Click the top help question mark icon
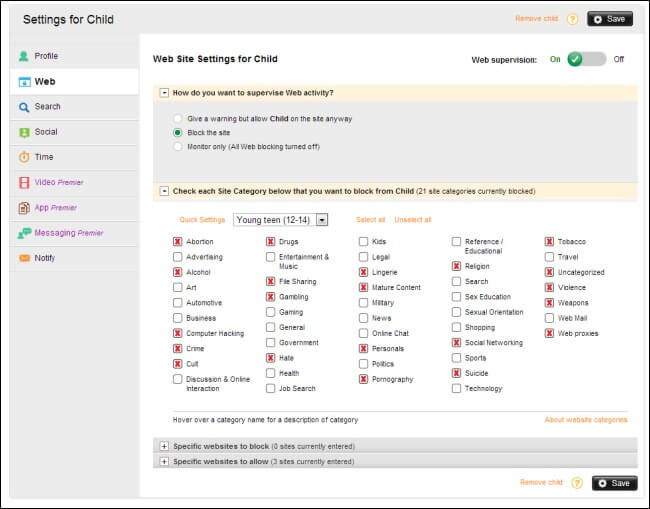The height and width of the screenshot is (509, 650). tap(573, 19)
